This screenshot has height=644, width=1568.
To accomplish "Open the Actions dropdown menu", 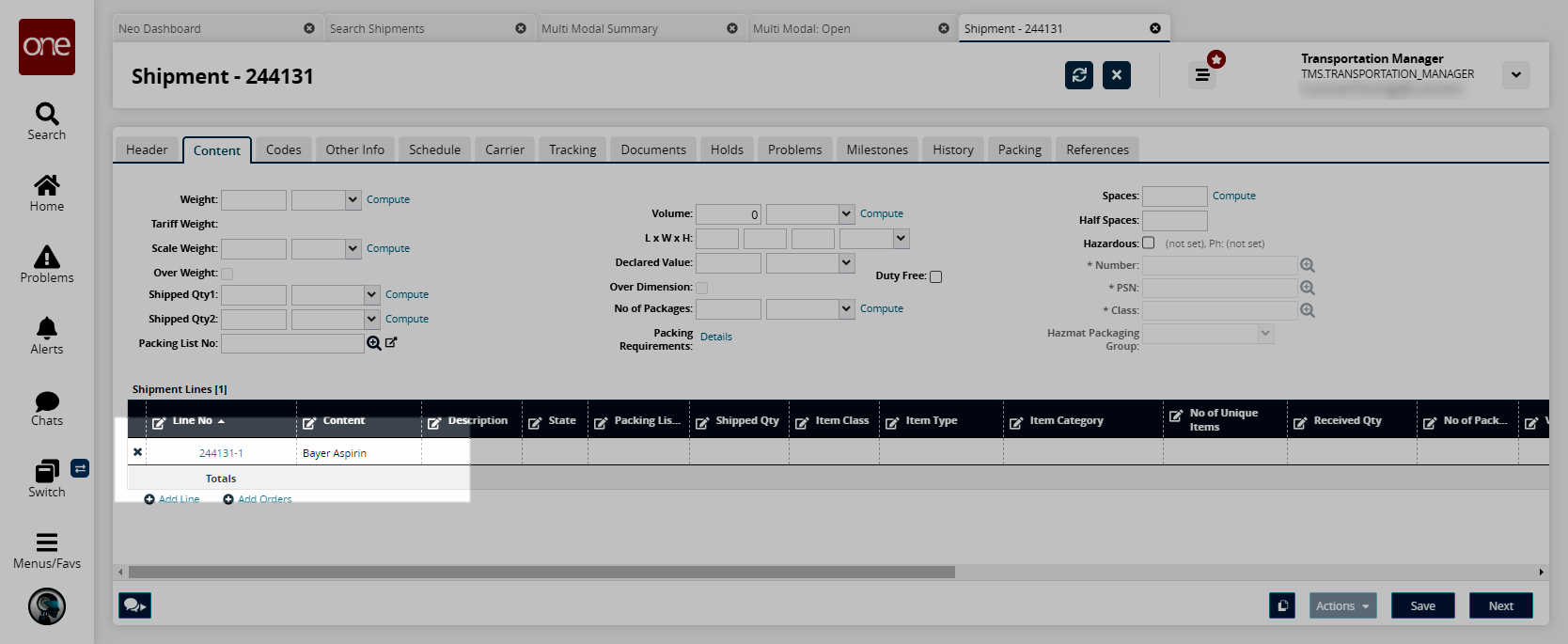I will 1342,605.
